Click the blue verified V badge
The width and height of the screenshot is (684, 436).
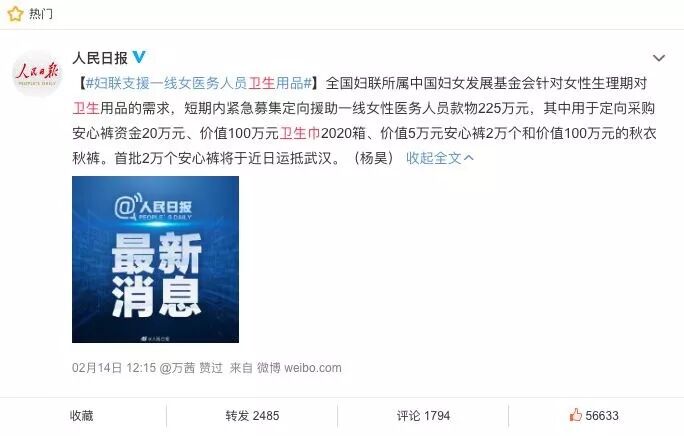coord(139,57)
